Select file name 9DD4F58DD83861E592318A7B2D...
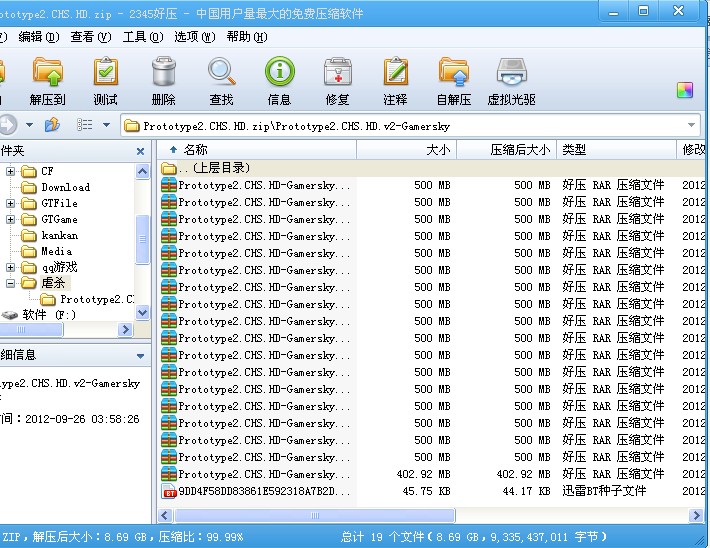The width and height of the screenshot is (710, 548). point(264,491)
